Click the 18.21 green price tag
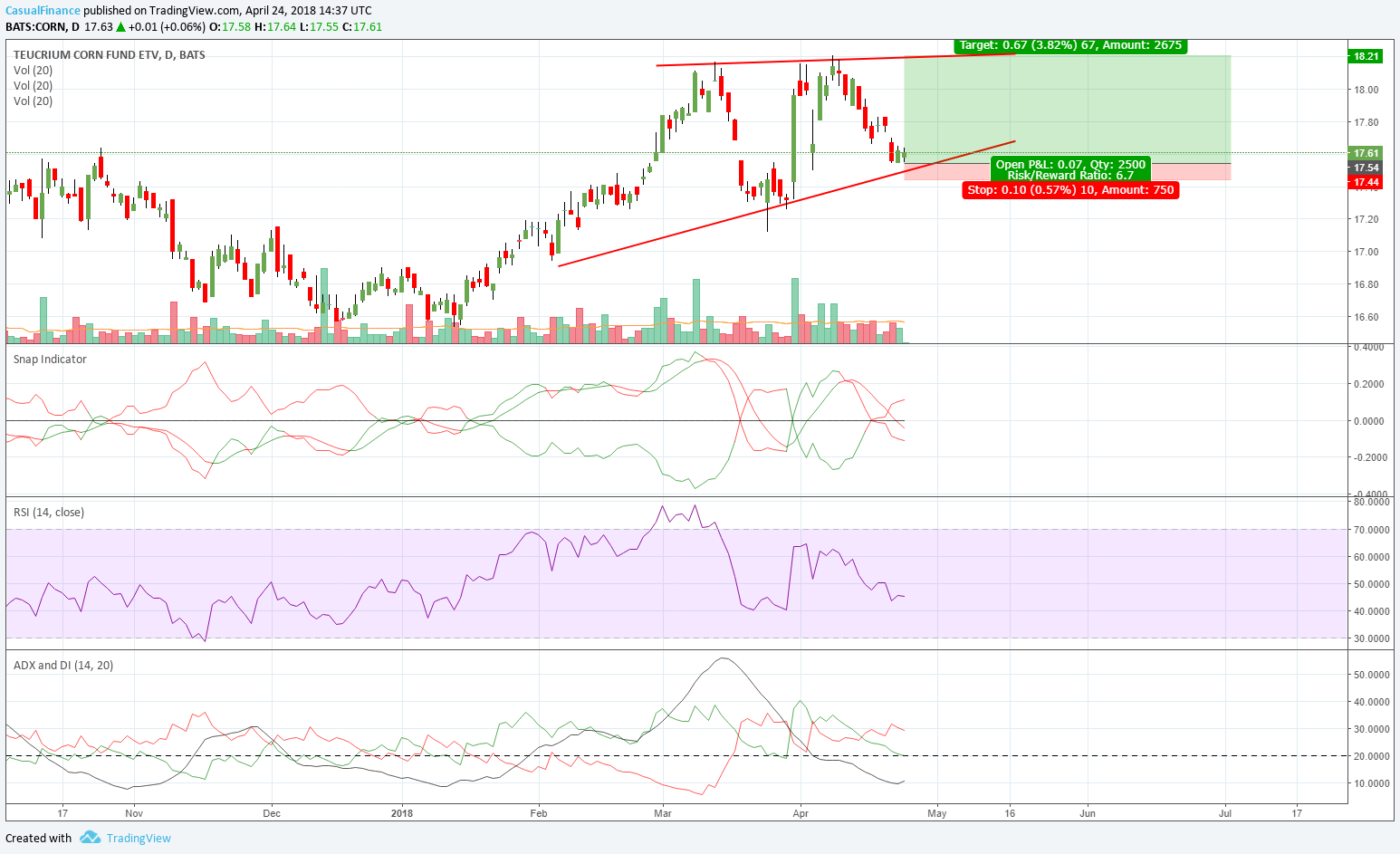 [1366, 56]
